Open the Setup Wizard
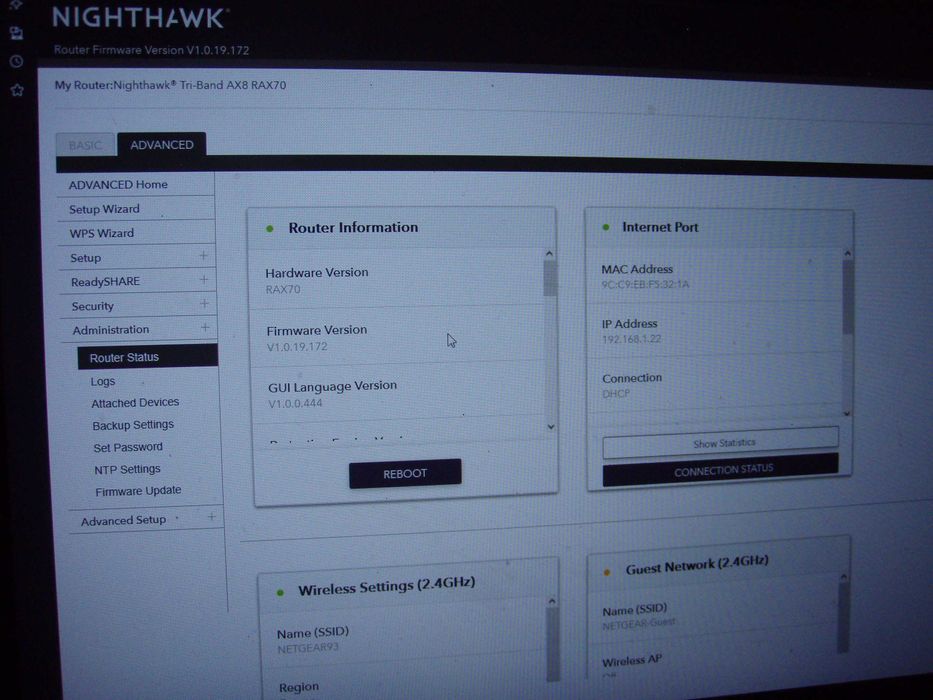Screen dimensions: 933x700 click(x=104, y=209)
